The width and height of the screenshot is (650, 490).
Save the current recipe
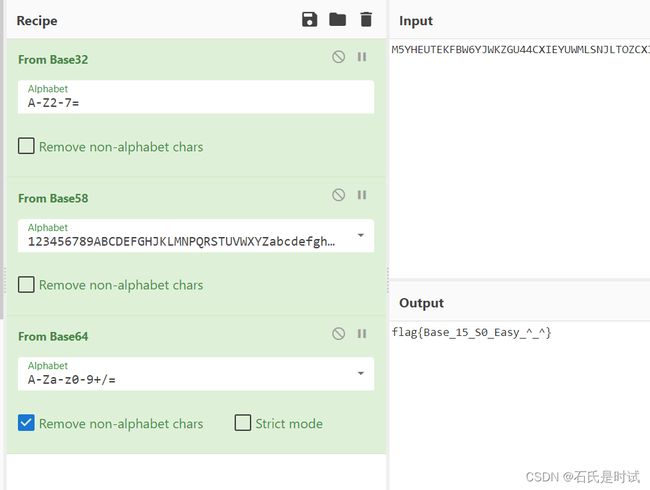[x=309, y=19]
